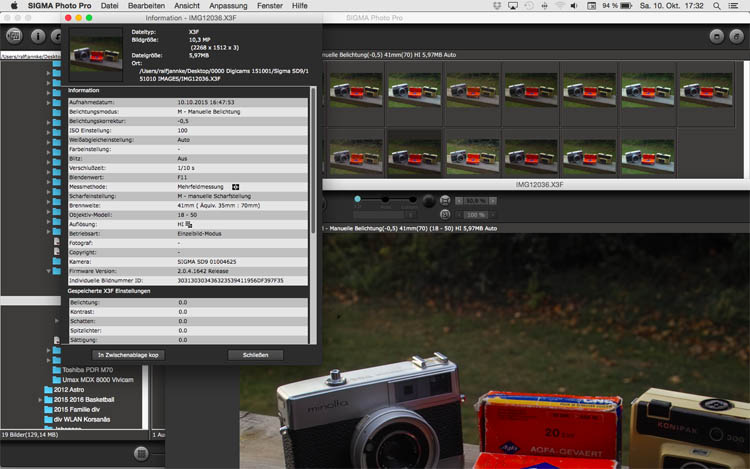Click the fit-to-window zoom icon
750x469 pixels.
click(445, 200)
